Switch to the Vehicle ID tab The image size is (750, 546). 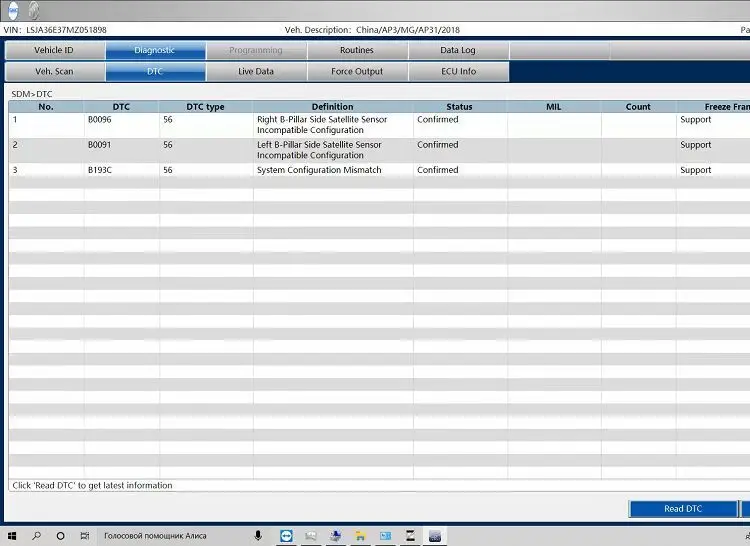55,50
